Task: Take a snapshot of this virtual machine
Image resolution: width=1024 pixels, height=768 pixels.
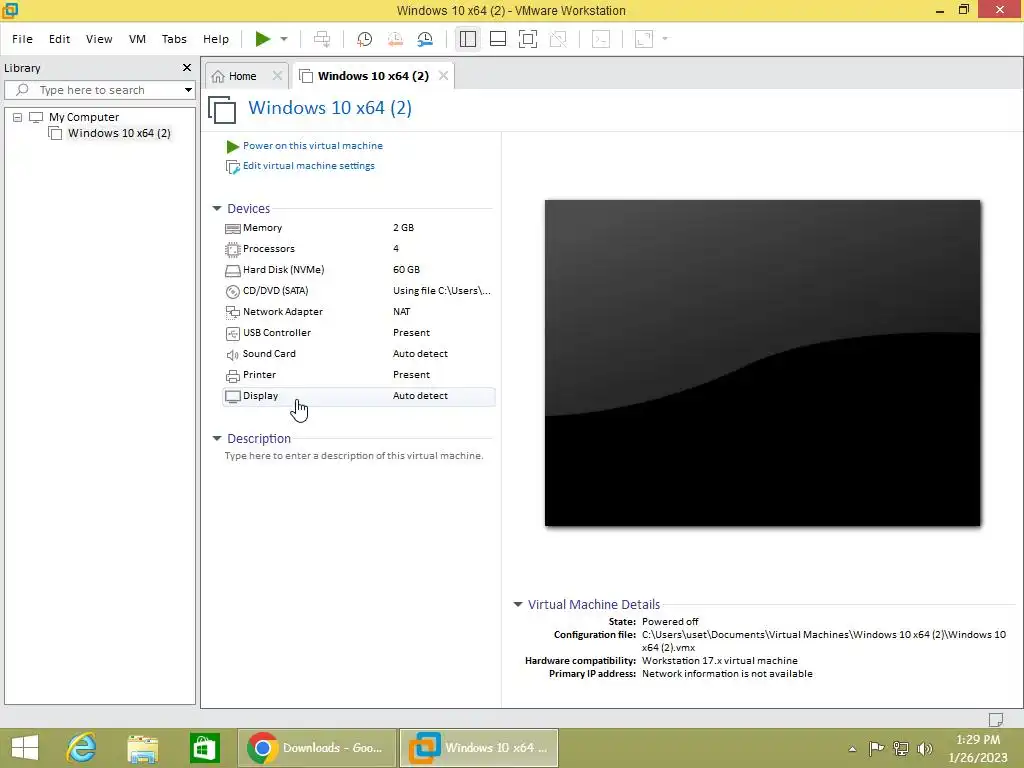Action: [x=364, y=39]
